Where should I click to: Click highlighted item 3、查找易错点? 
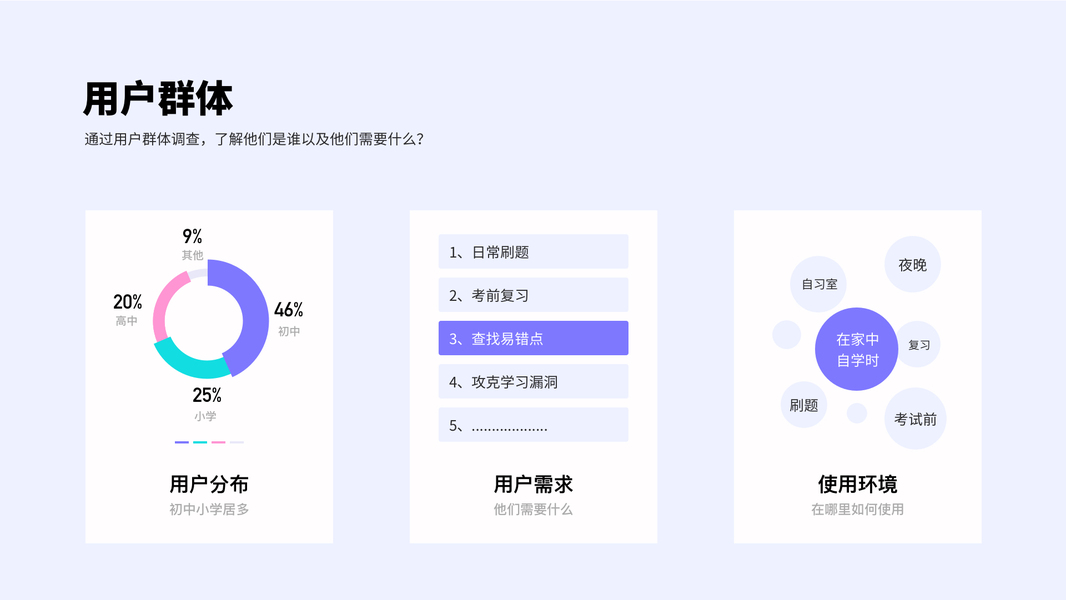pyautogui.click(x=533, y=338)
